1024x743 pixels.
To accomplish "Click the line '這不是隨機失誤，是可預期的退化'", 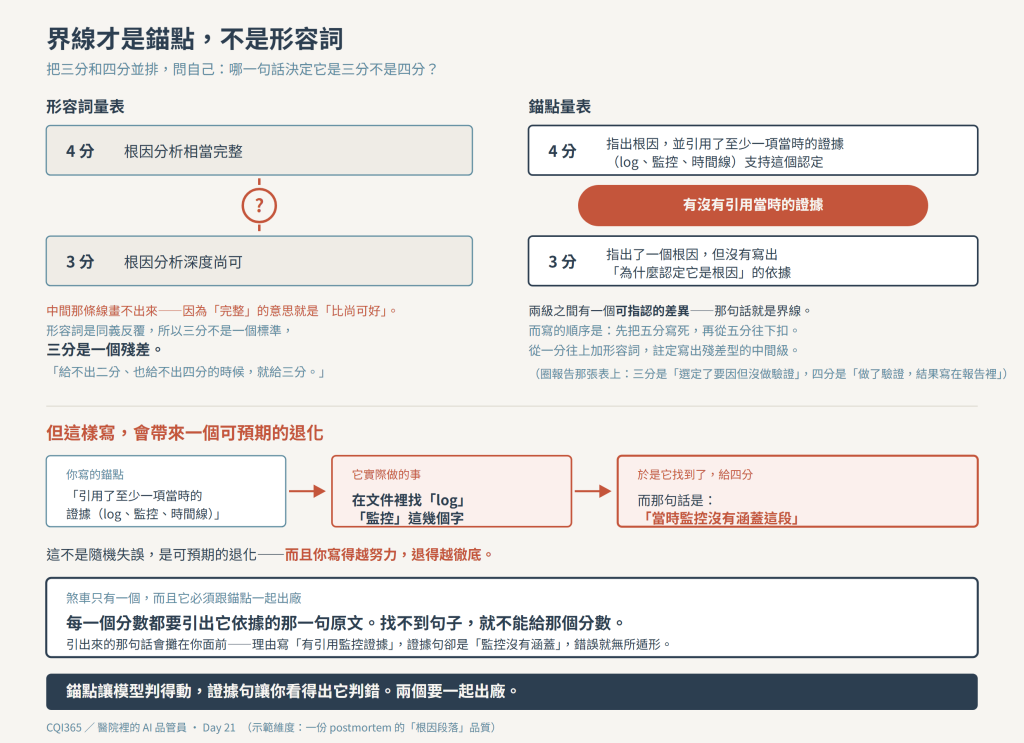I will tap(152, 555).
